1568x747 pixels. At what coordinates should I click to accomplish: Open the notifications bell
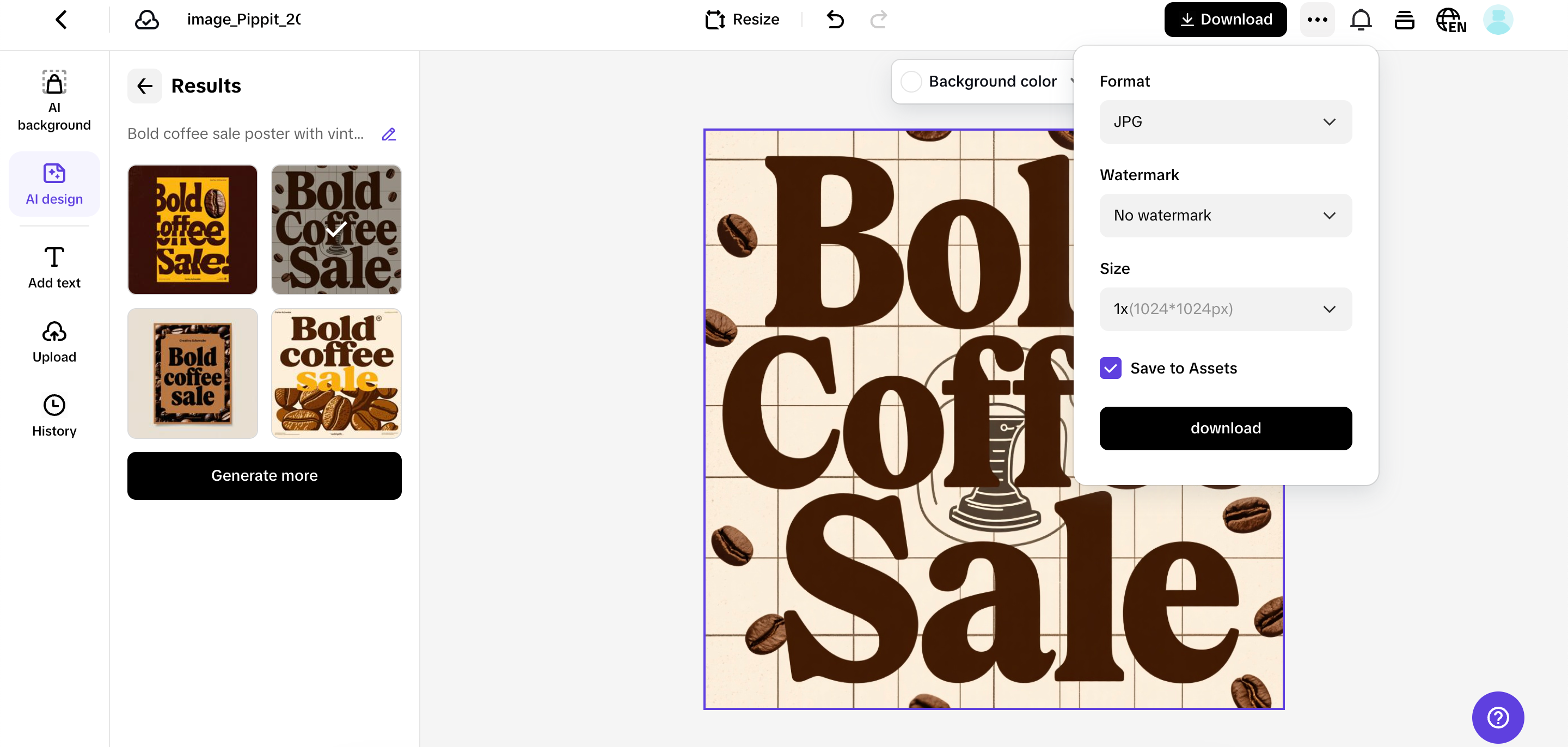point(1361,20)
